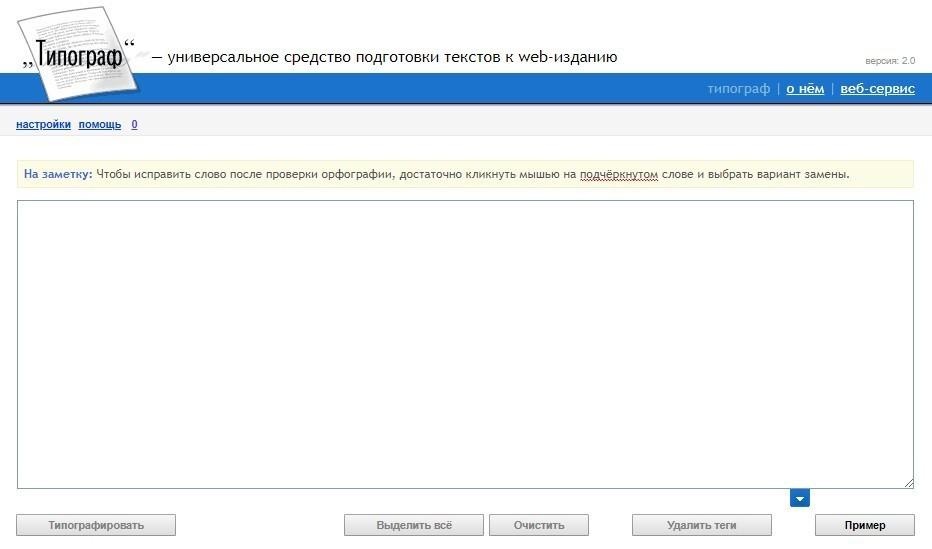Click the «На заметку:» note label
Image resolution: width=932 pixels, height=549 pixels.
(x=58, y=174)
